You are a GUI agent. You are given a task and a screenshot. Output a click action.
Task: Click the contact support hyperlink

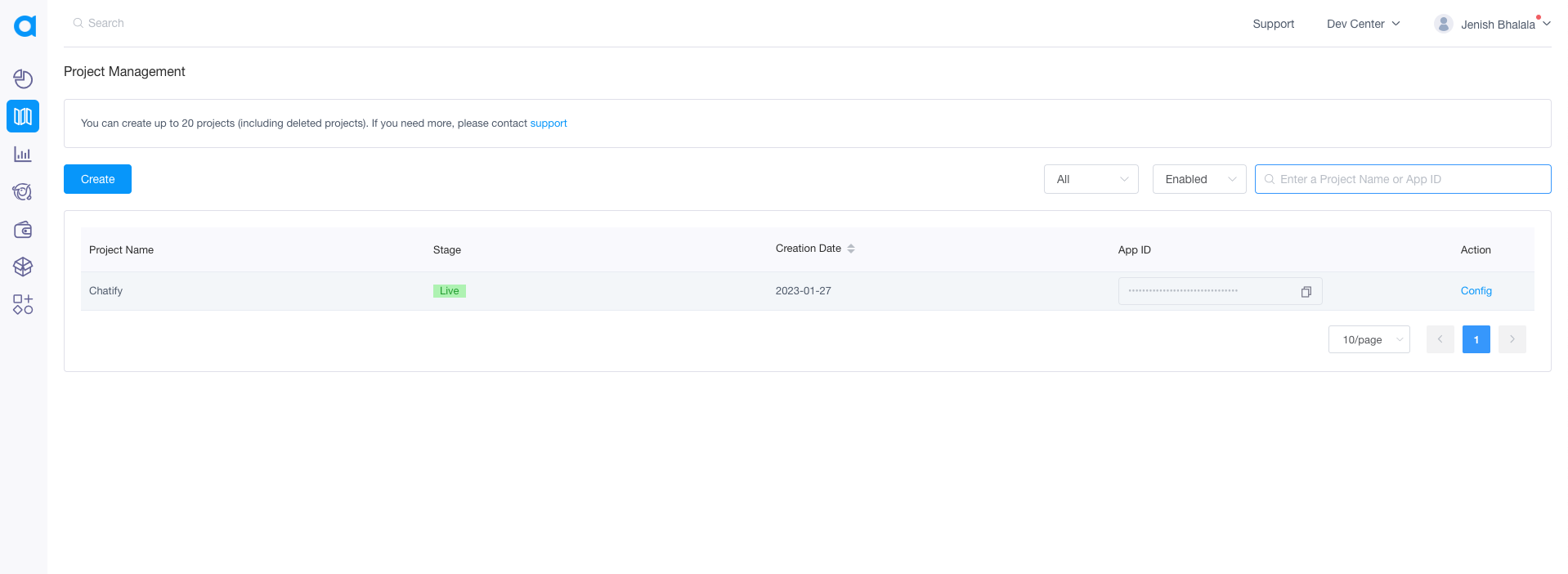point(548,123)
